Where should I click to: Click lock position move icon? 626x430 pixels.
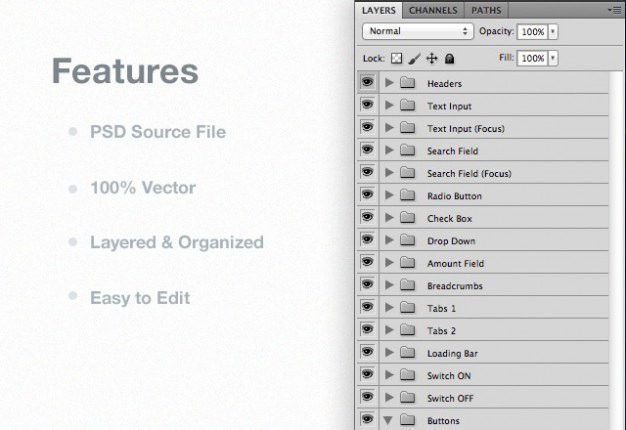coord(432,59)
